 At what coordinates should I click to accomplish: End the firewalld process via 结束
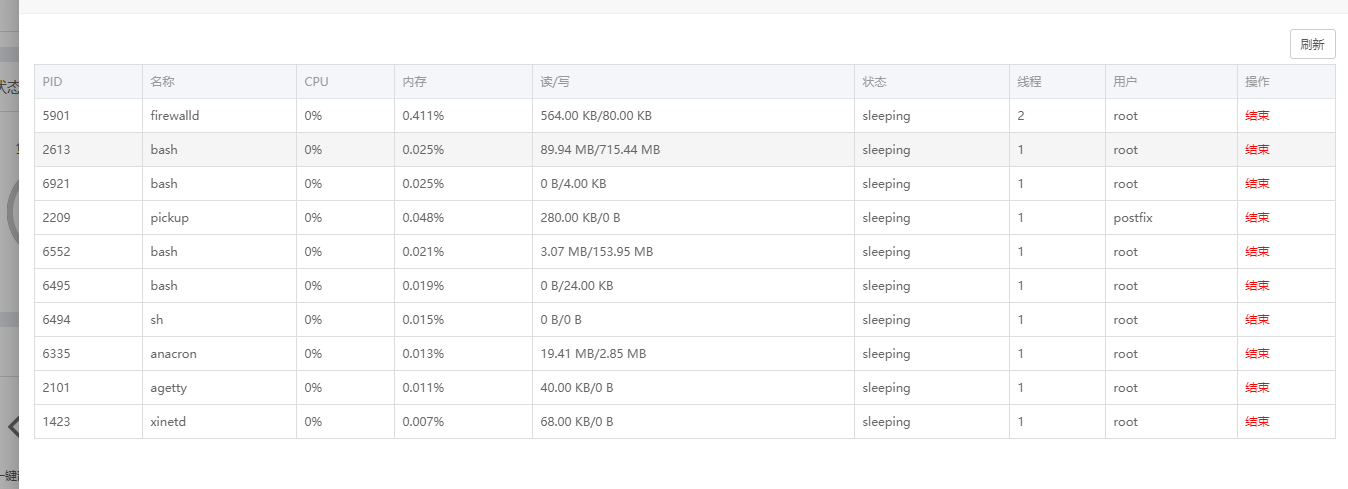[1257, 116]
